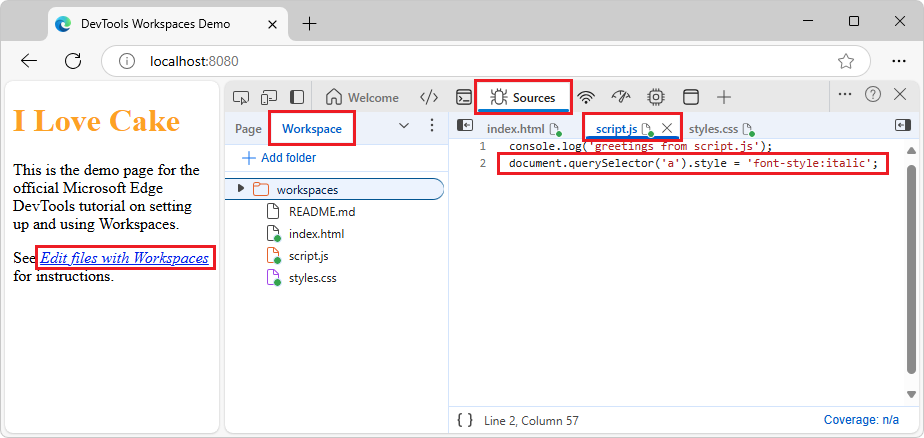Screen dimensions: 924x438
Task: Click Add folder in Workspace pane
Action: pos(279,158)
